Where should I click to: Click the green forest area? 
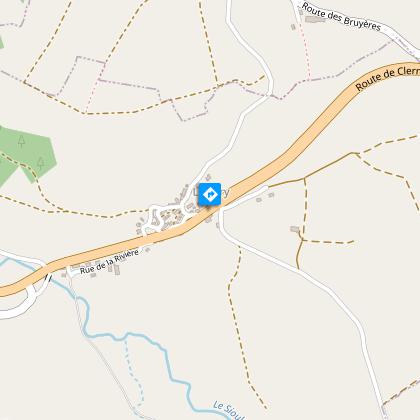point(28,154)
